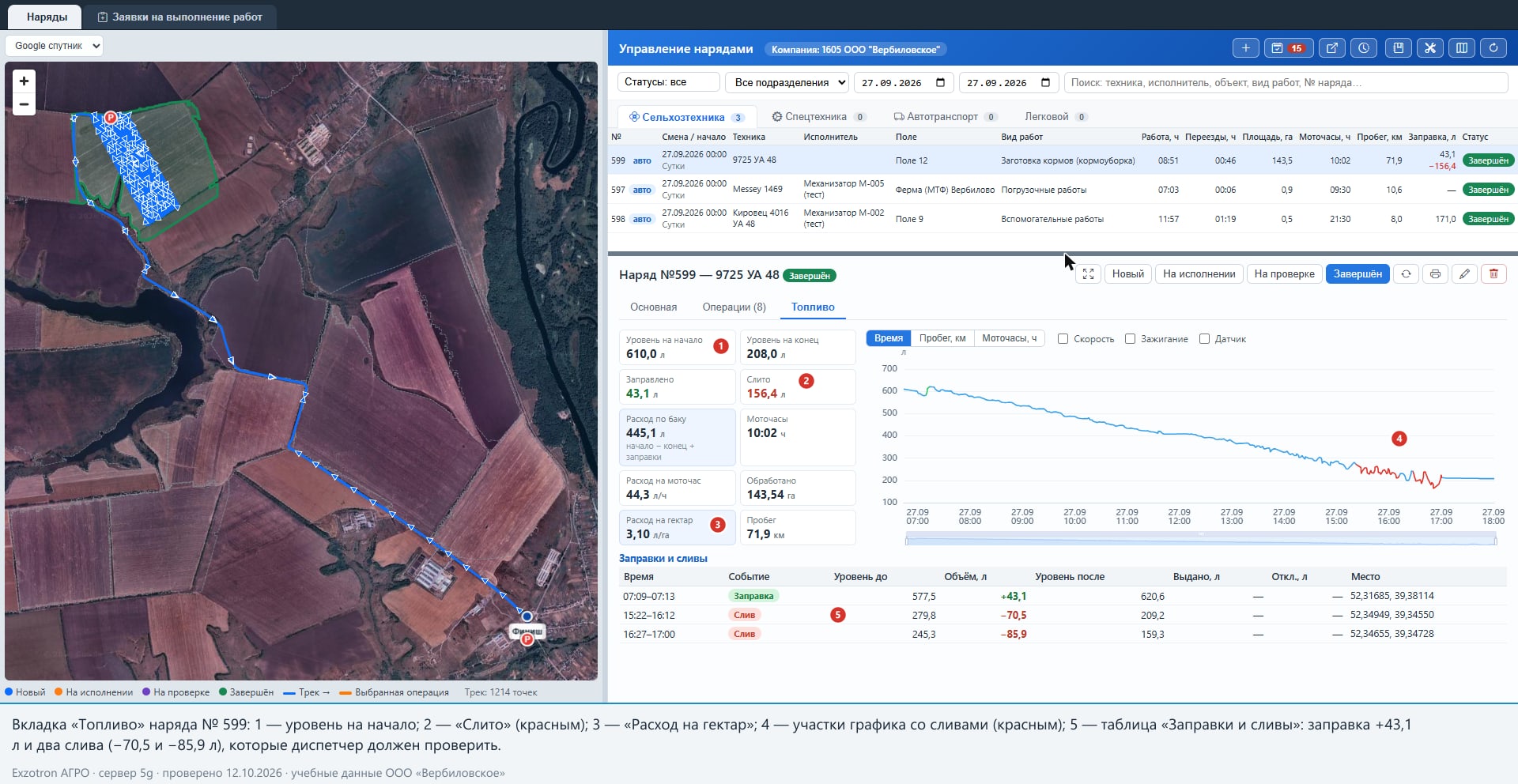The height and width of the screenshot is (784, 1518).
Task: Open calendar picker of second date field
Action: 1045,82
